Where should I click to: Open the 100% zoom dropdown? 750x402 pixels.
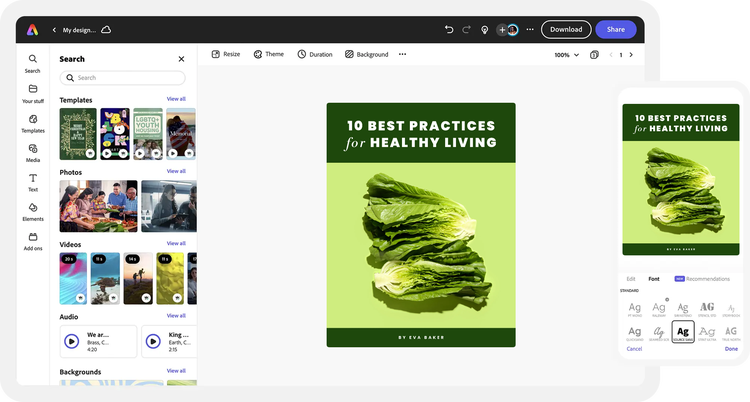pos(566,55)
